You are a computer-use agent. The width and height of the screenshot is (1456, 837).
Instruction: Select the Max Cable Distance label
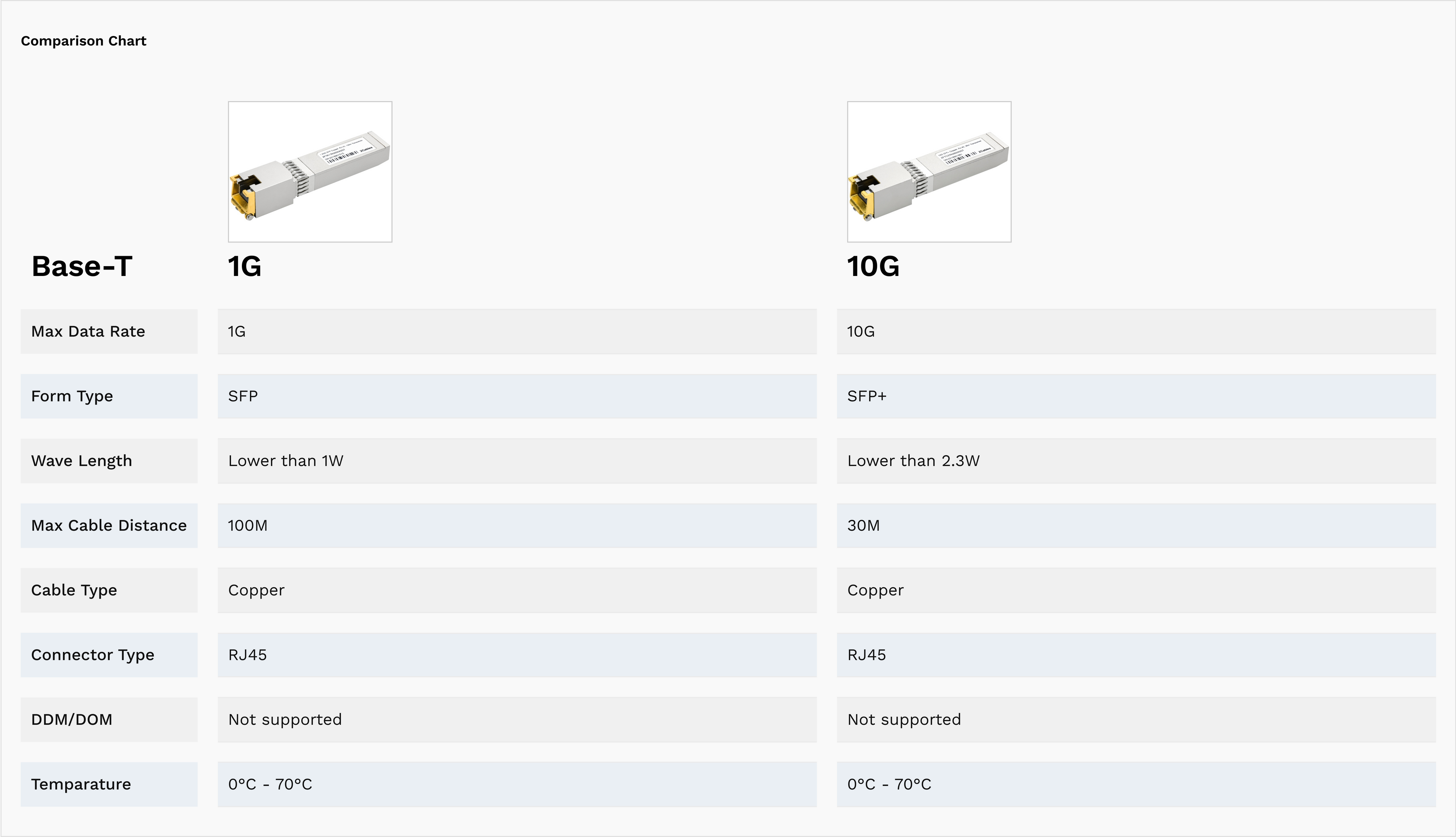click(109, 526)
